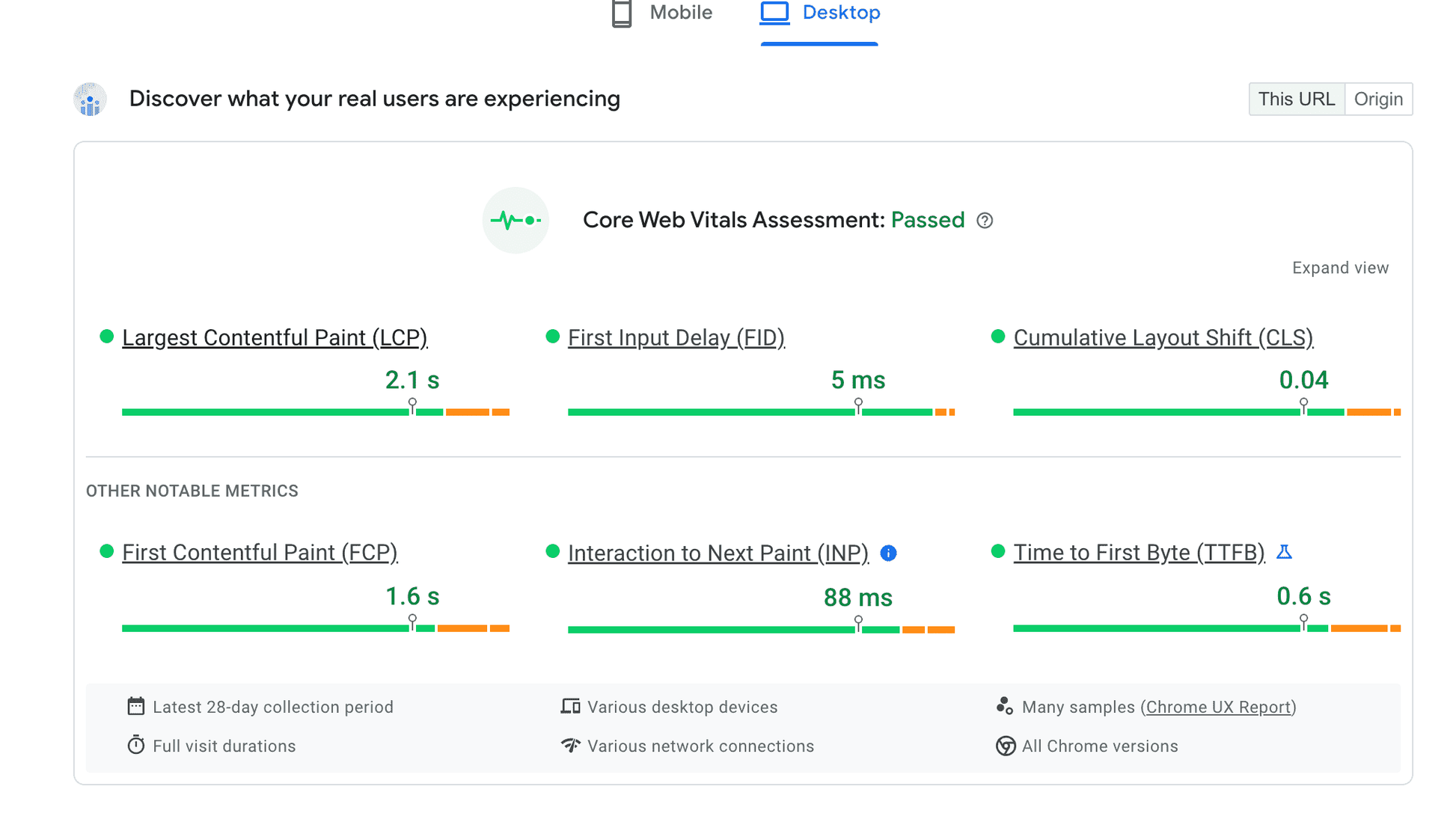
Task: Open the Chrome UX Report link
Action: tap(1218, 707)
